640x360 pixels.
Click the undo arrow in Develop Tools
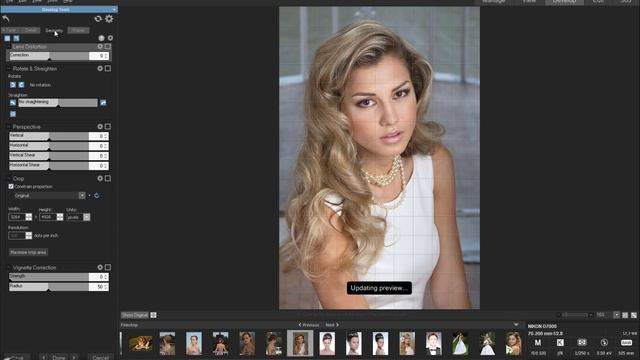(6, 19)
